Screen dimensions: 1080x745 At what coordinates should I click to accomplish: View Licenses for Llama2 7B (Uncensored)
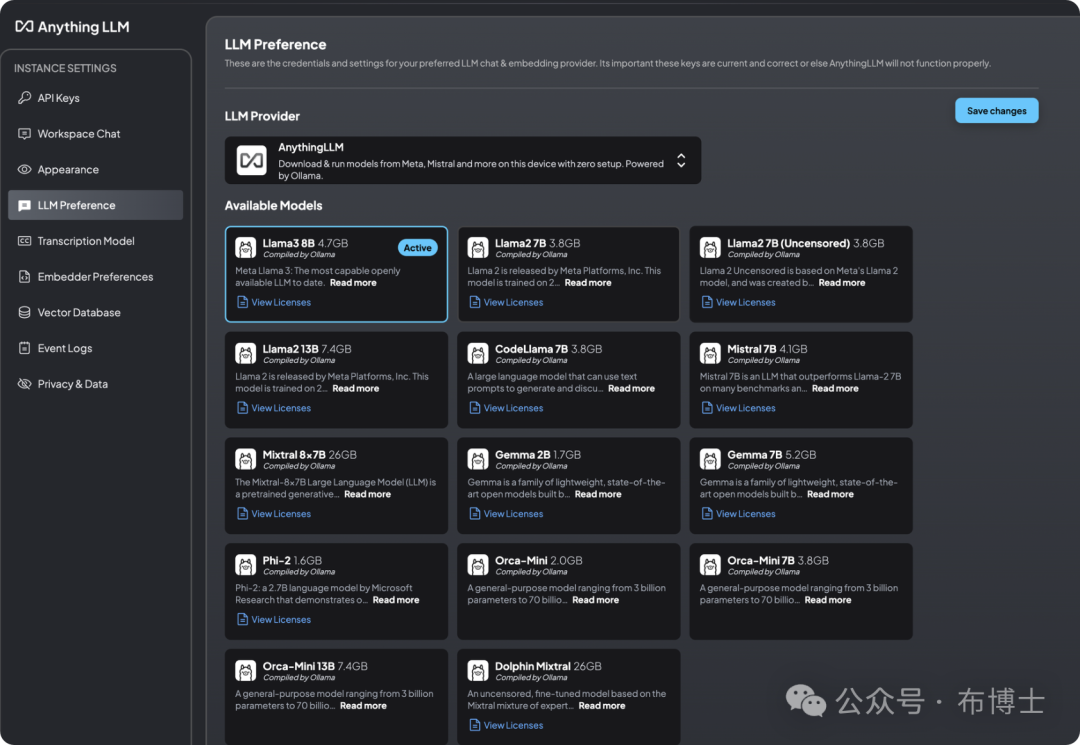point(738,302)
